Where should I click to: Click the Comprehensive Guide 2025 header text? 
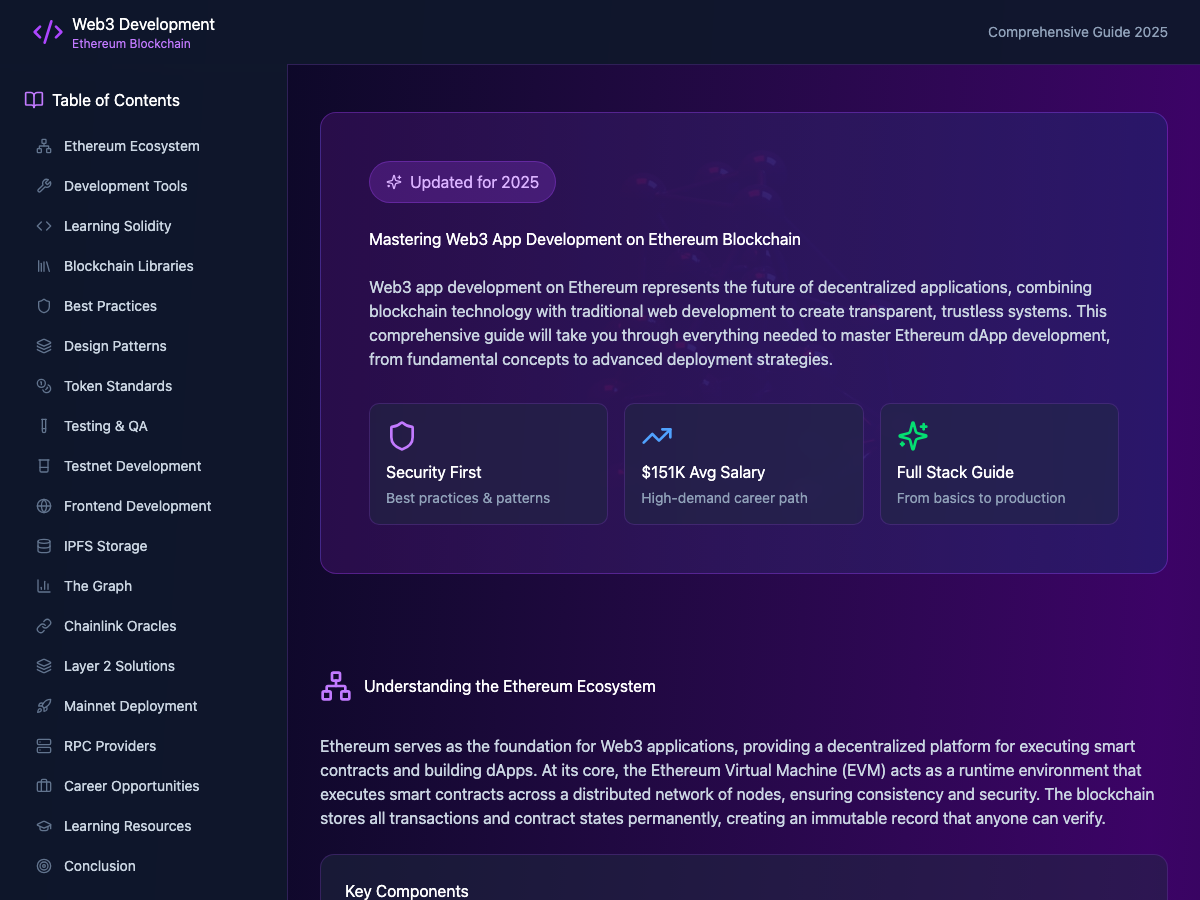(1078, 32)
